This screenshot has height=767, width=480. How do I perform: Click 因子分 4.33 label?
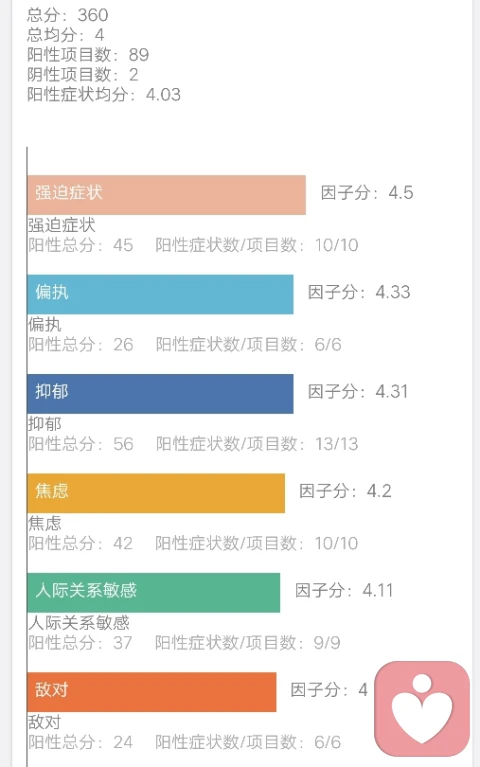pyautogui.click(x=359, y=292)
